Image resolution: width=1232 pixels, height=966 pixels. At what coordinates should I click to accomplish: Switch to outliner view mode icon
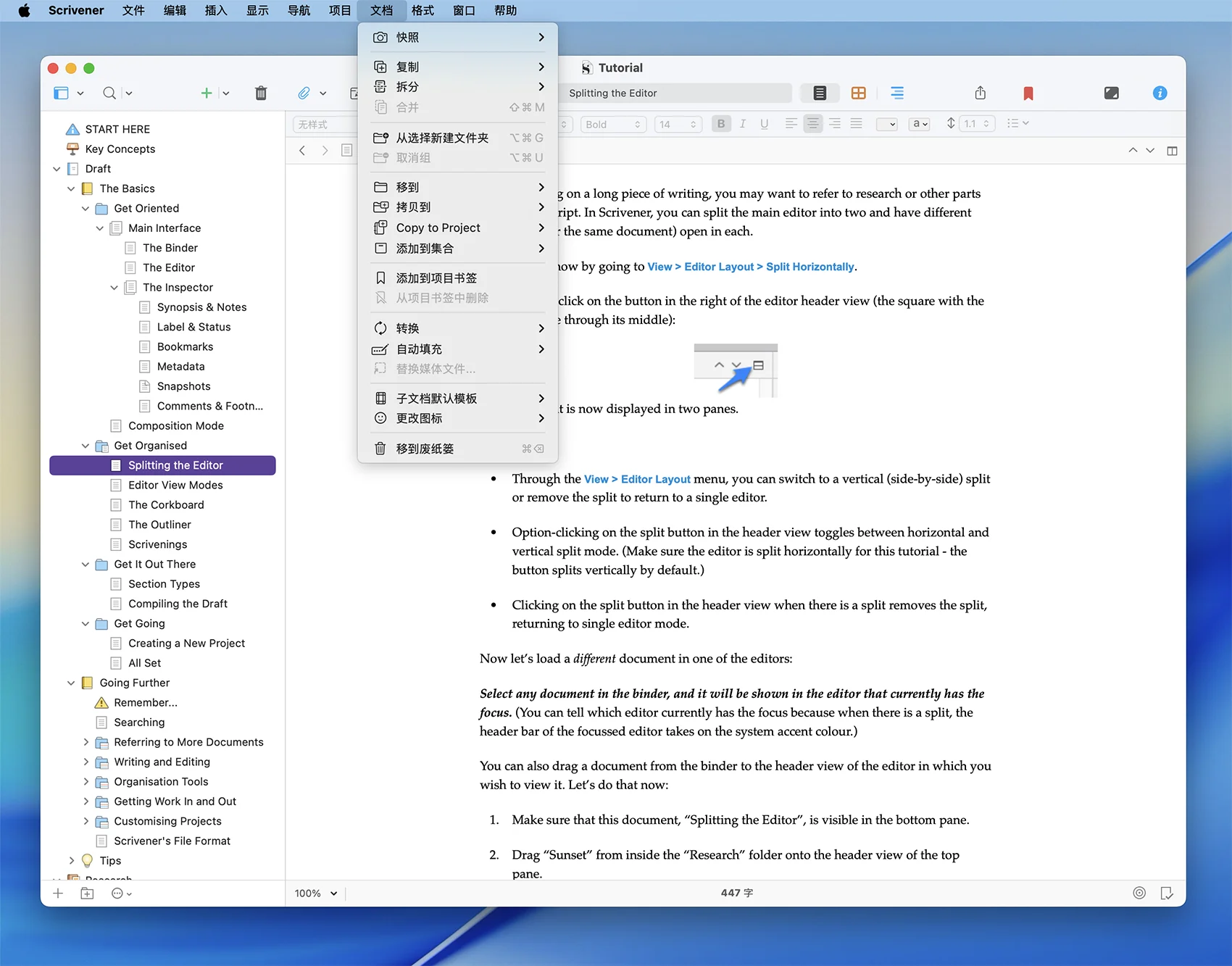pyautogui.click(x=896, y=93)
